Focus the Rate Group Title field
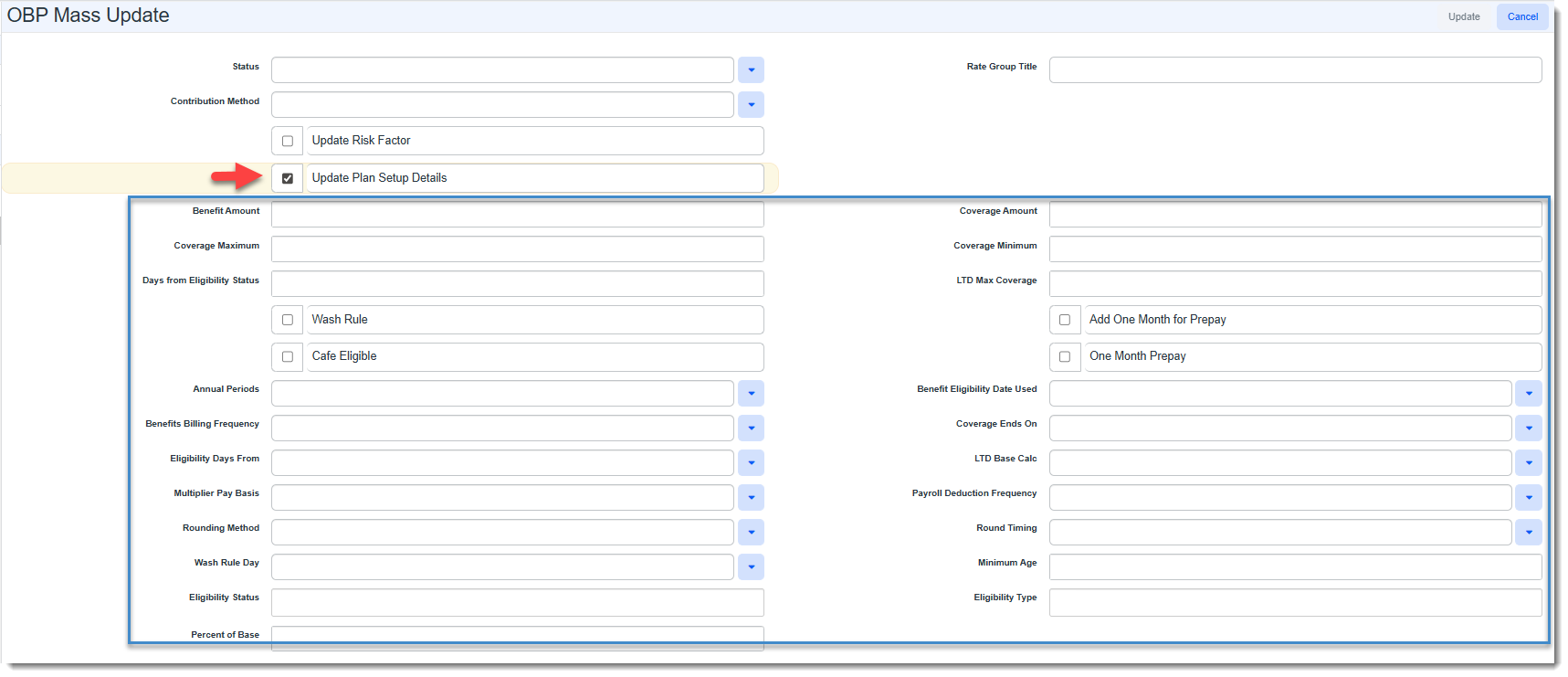 [x=1294, y=70]
